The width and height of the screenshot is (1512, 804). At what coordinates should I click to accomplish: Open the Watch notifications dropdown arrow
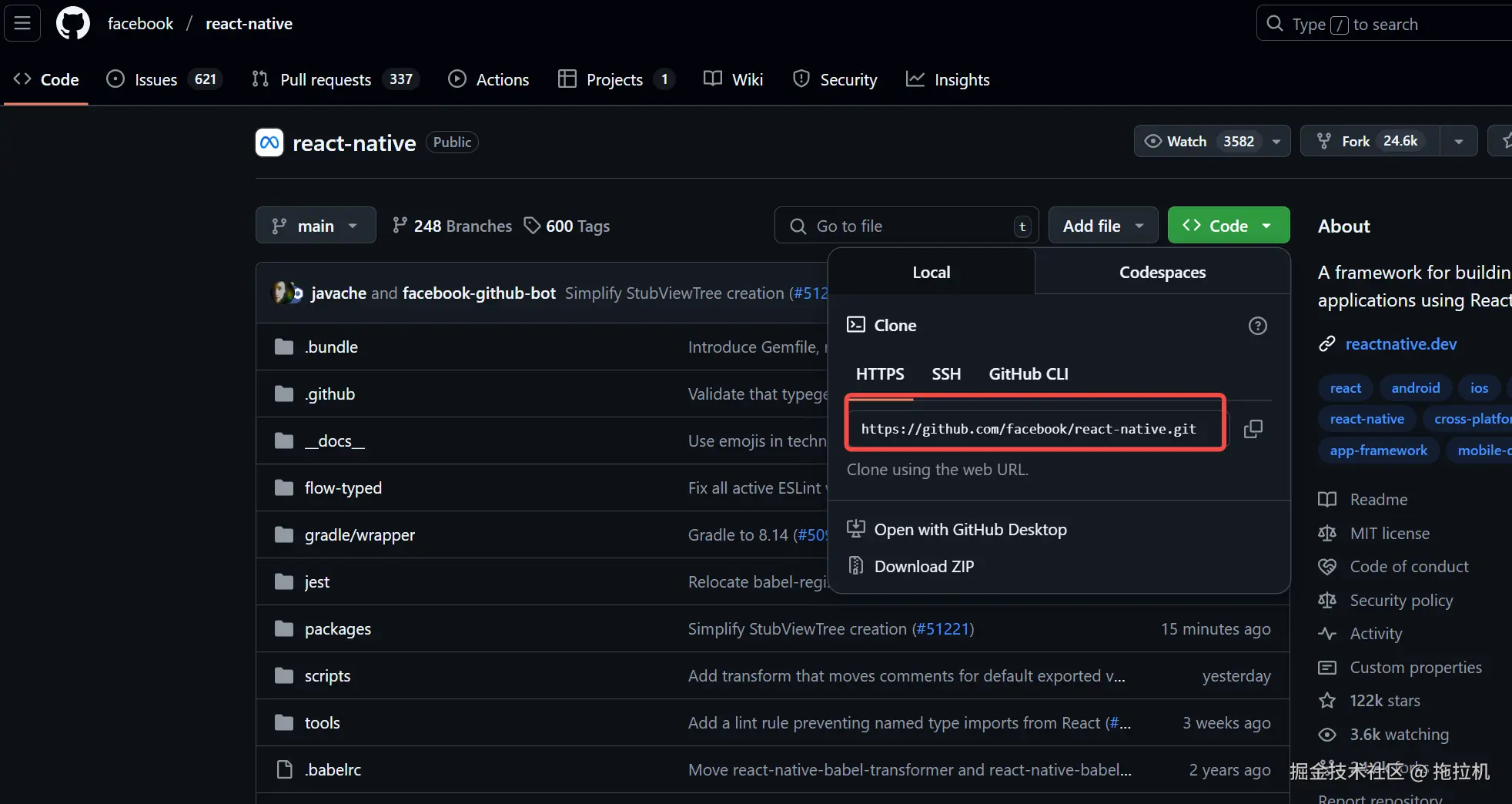coord(1276,142)
